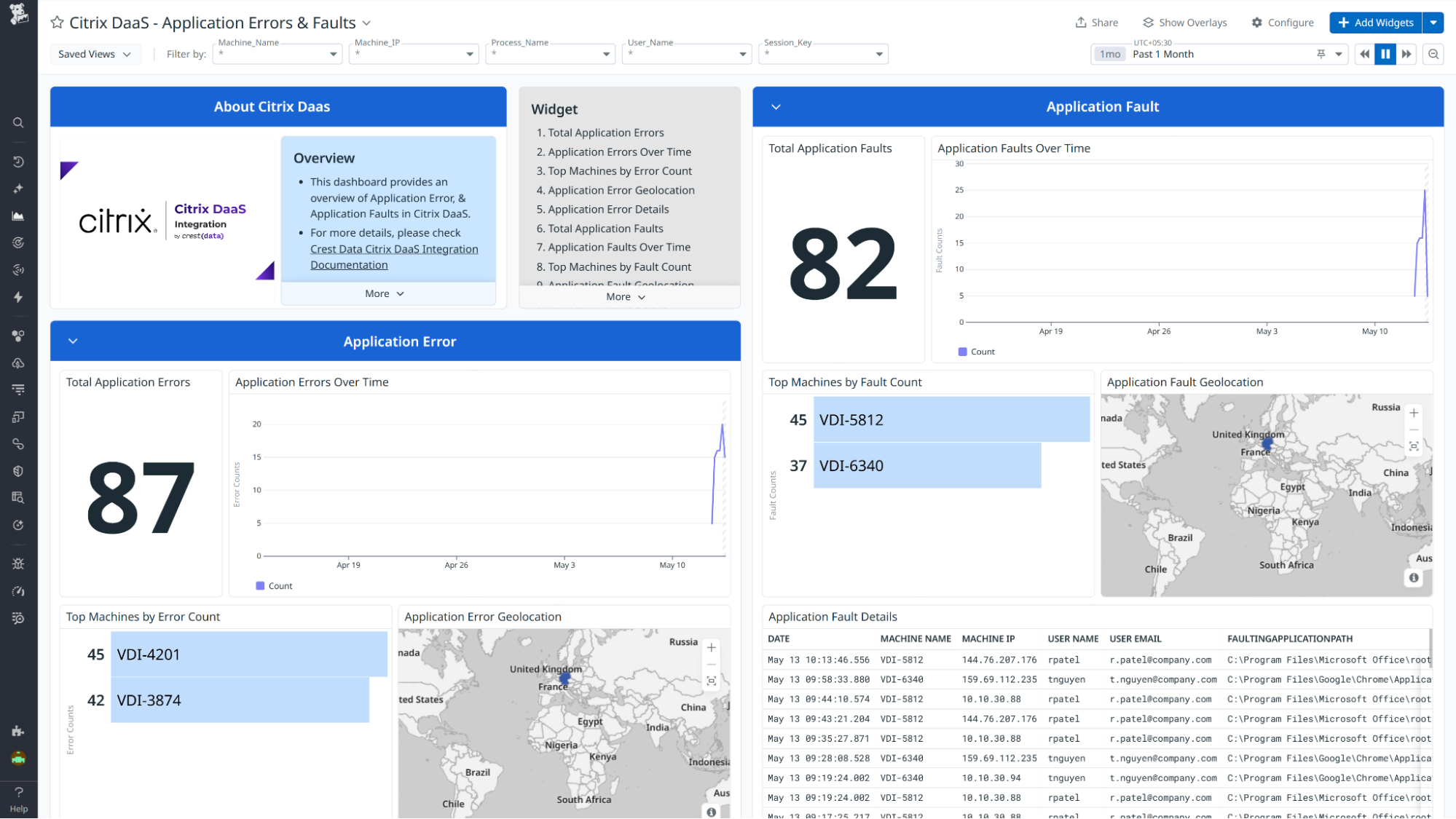The width and height of the screenshot is (1456, 819).
Task: Open the Past 1 Month time dropdown arrow
Action: [1339, 55]
